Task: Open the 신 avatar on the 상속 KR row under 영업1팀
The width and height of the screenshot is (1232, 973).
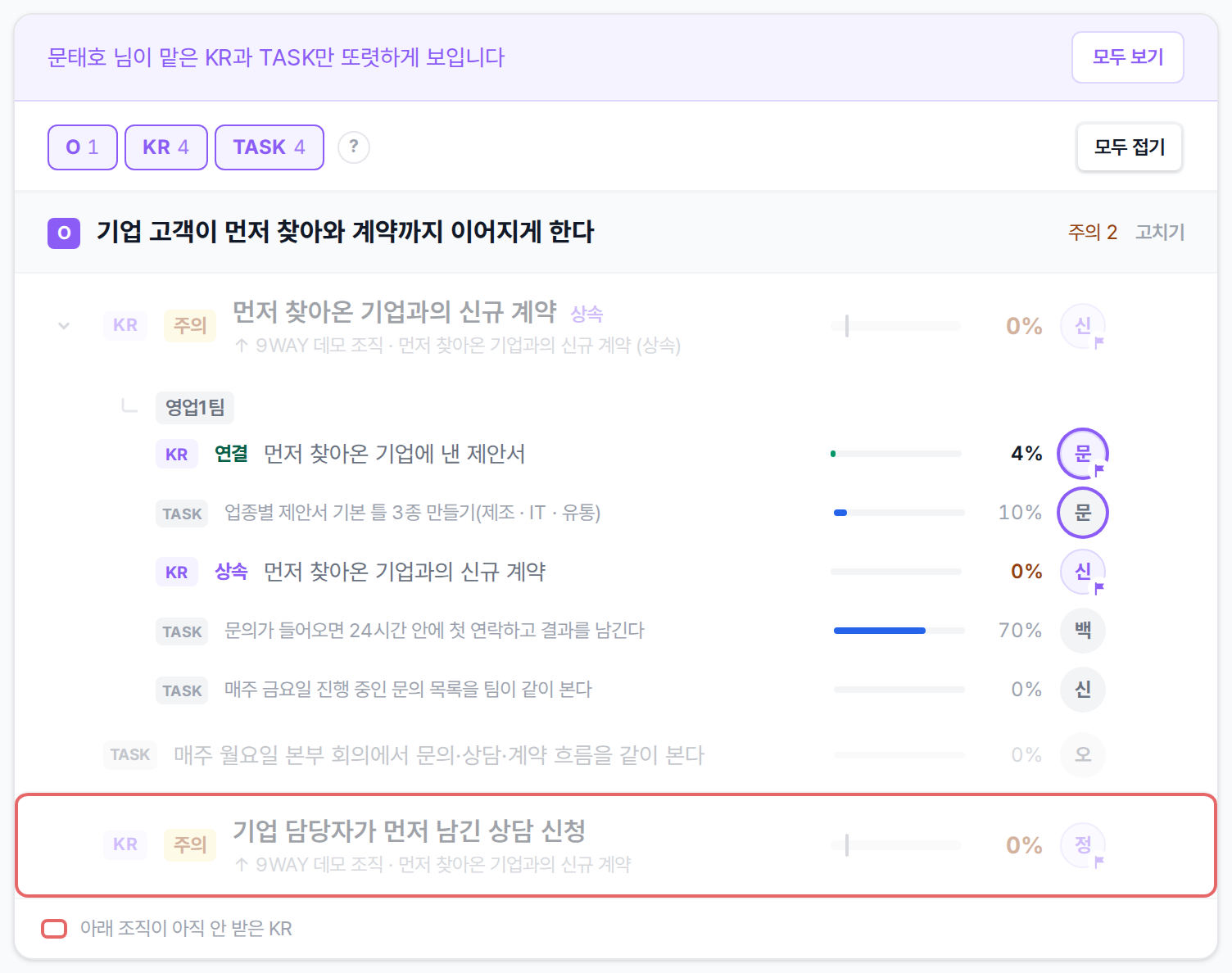Action: (1083, 572)
